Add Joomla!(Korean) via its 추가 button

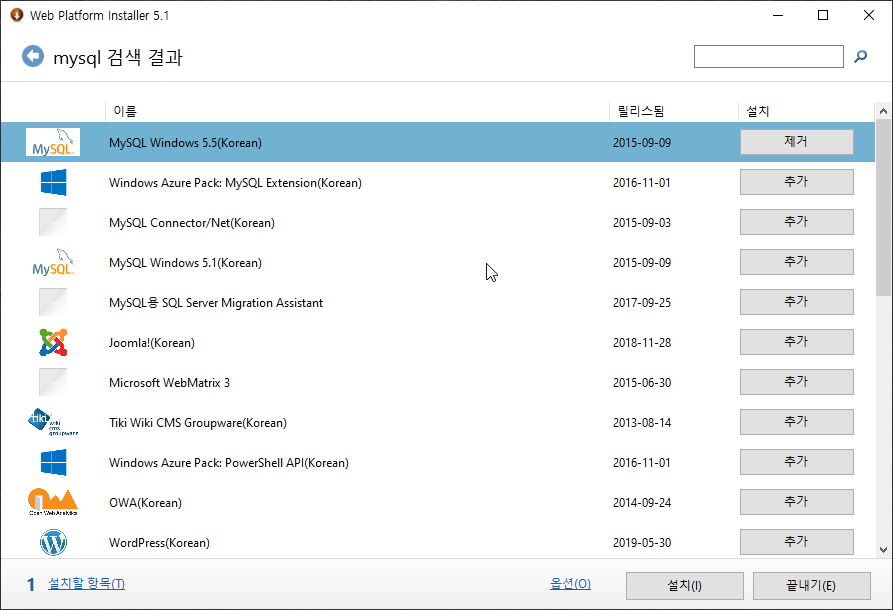[797, 342]
